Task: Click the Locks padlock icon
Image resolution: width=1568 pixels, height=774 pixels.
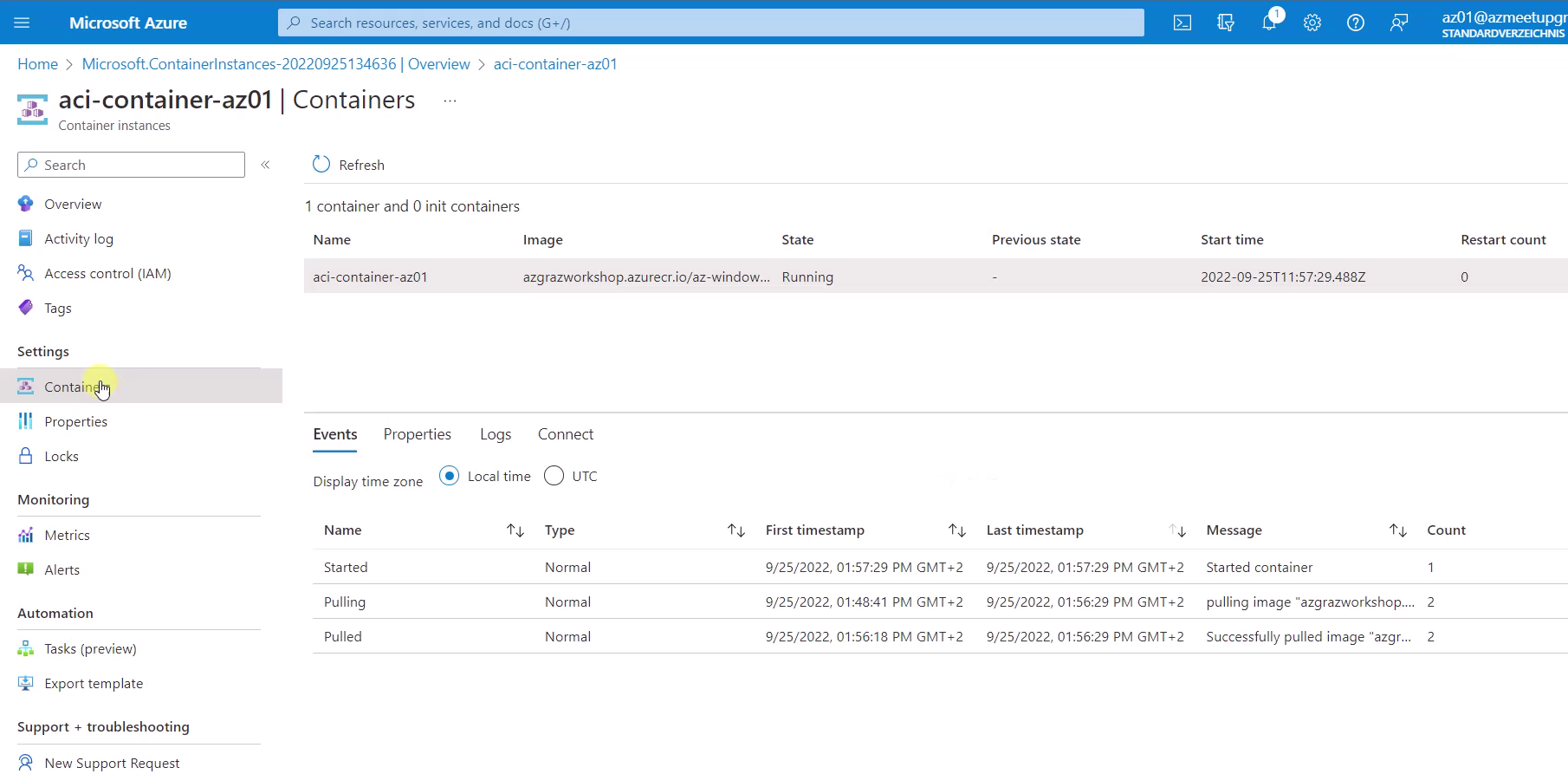Action: point(26,456)
